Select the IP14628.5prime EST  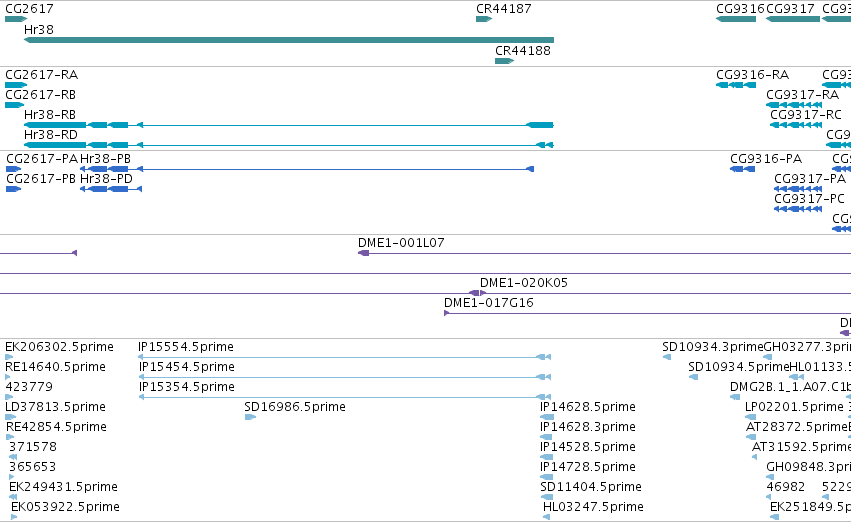point(547,417)
